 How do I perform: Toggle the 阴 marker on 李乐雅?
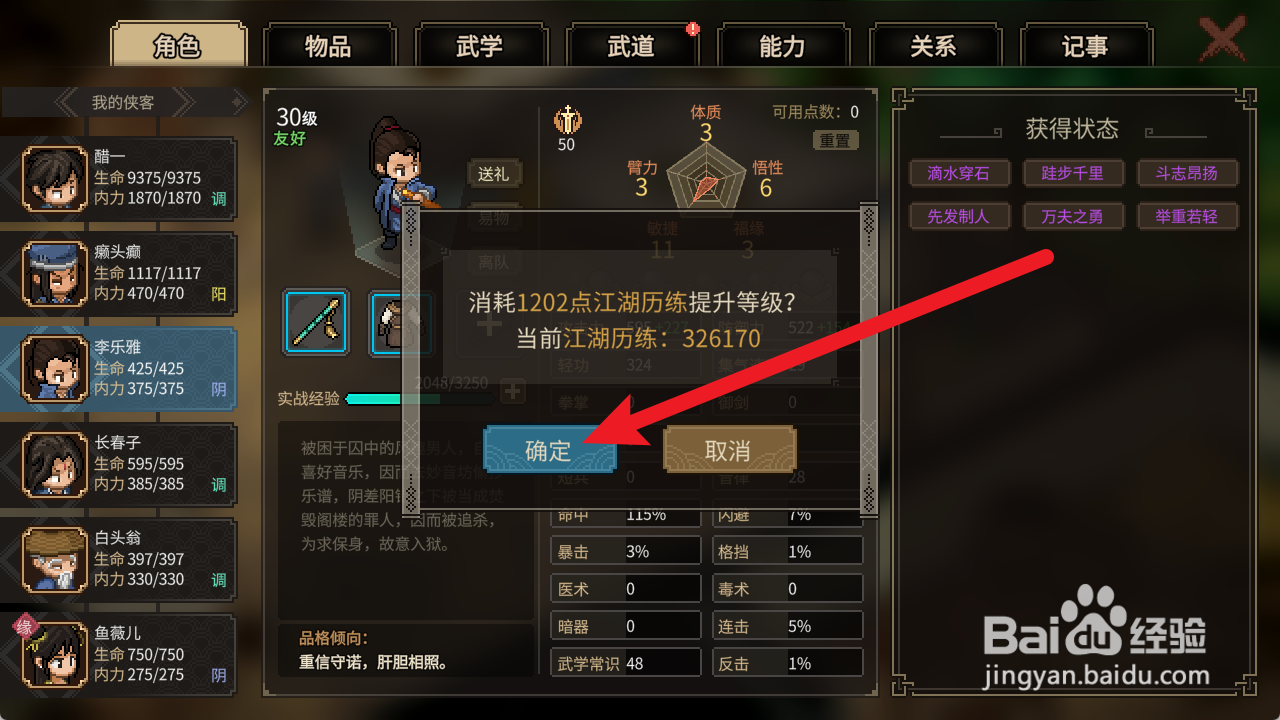point(219,389)
